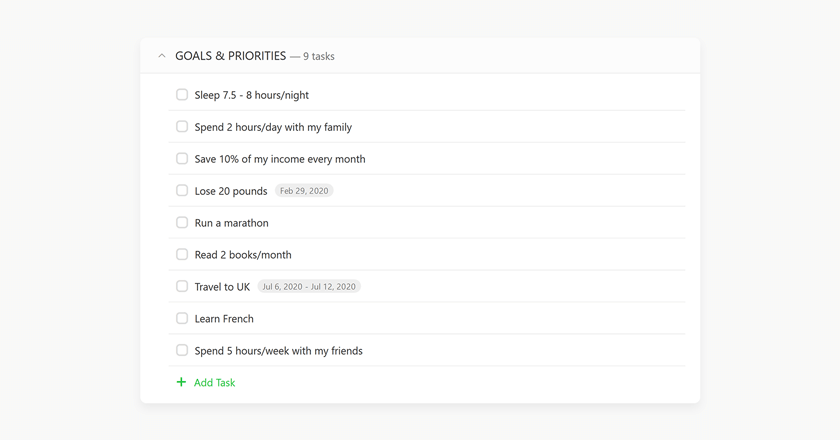
Task: Select the Lose 20 pounds task label
Action: (231, 191)
